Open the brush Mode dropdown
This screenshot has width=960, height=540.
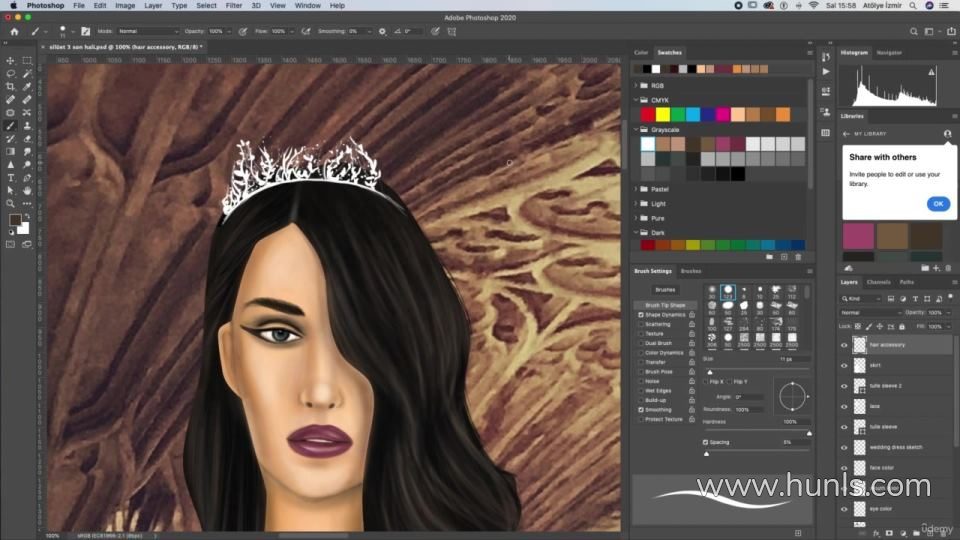click(x=147, y=31)
